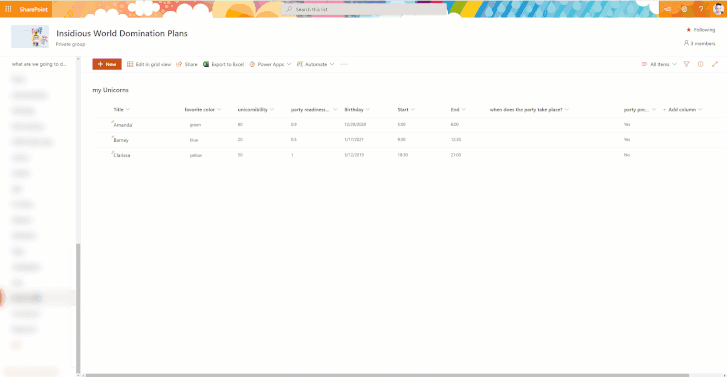
Task: Share the list
Action: pos(186,64)
